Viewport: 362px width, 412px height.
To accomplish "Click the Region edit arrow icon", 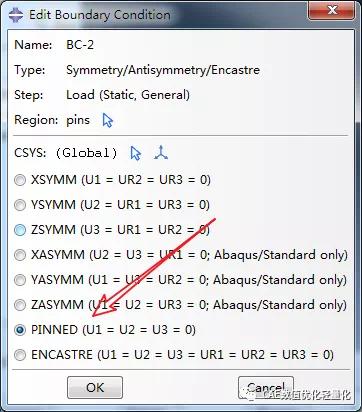I will [107, 120].
